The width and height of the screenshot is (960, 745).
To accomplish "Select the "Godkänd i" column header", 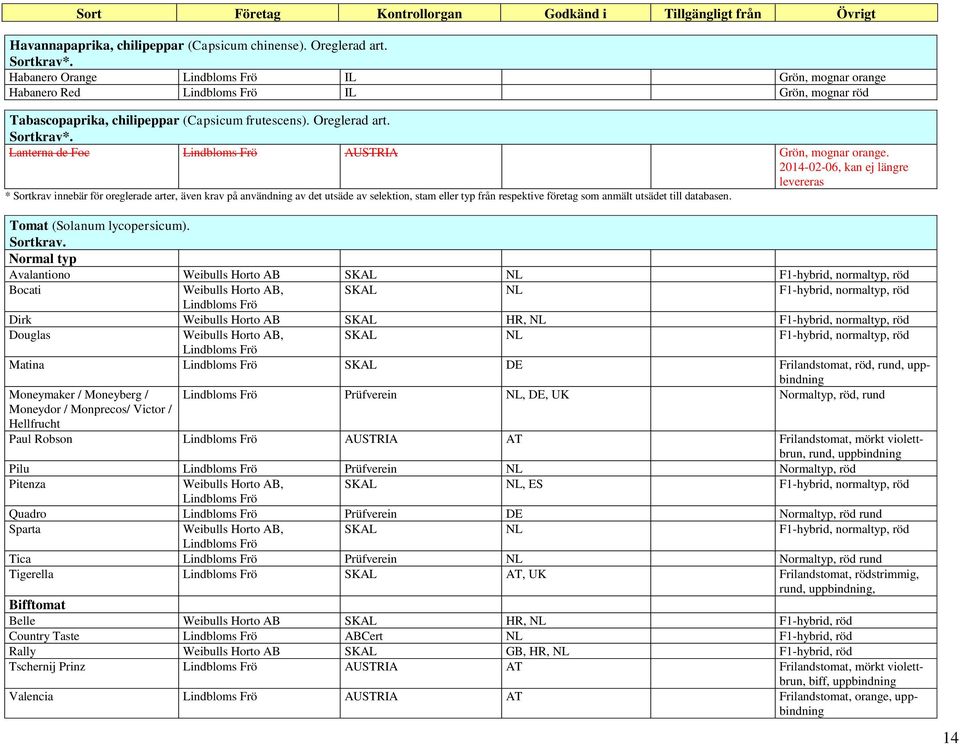I will tap(576, 13).
